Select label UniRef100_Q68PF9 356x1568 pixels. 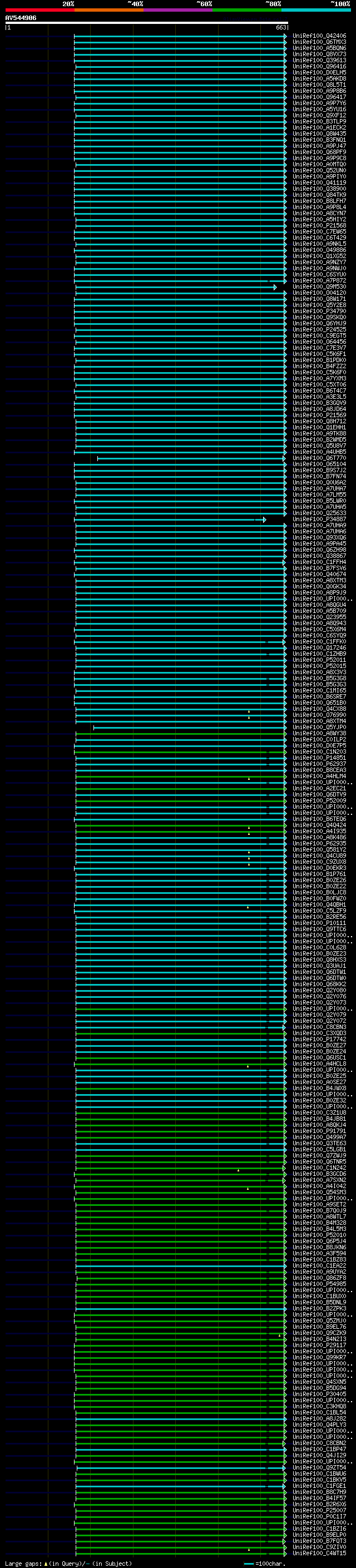click(319, 152)
